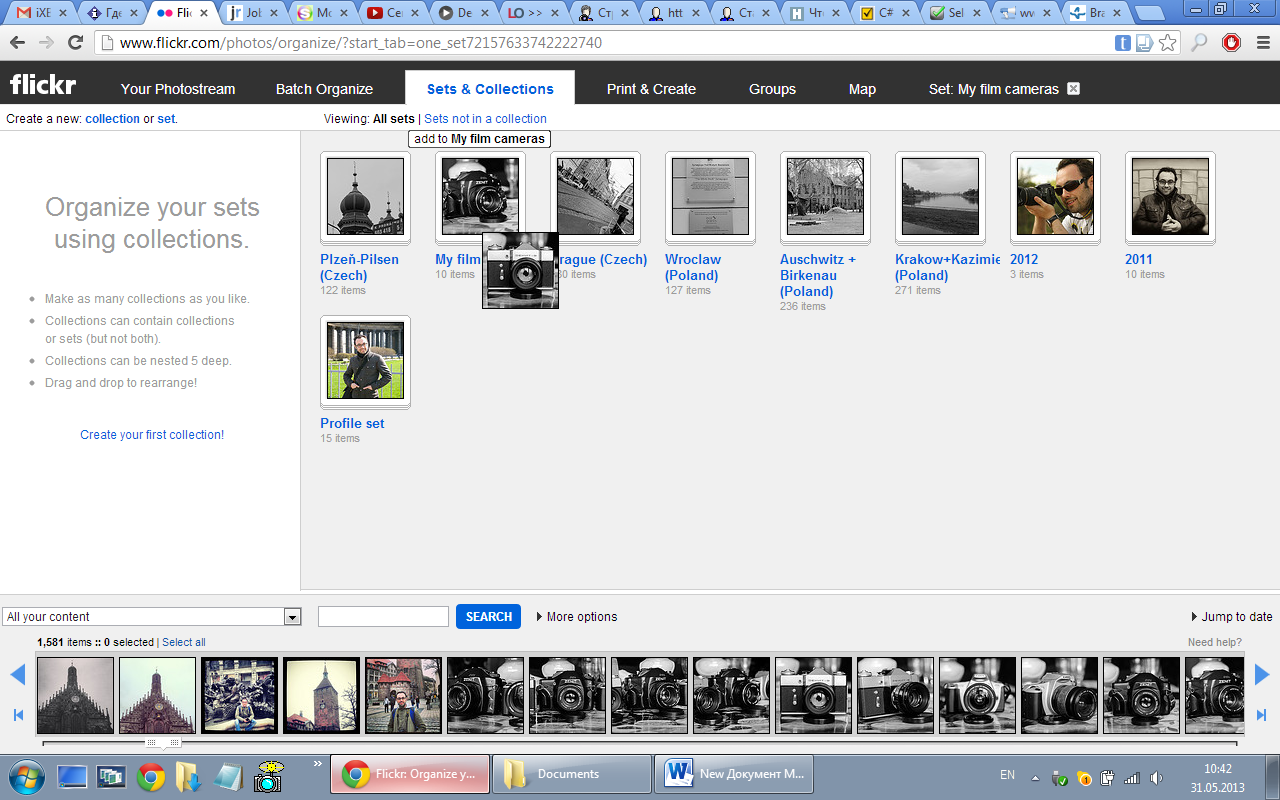The width and height of the screenshot is (1280, 800).
Task: Click the 'Select all' link
Action: (x=184, y=642)
